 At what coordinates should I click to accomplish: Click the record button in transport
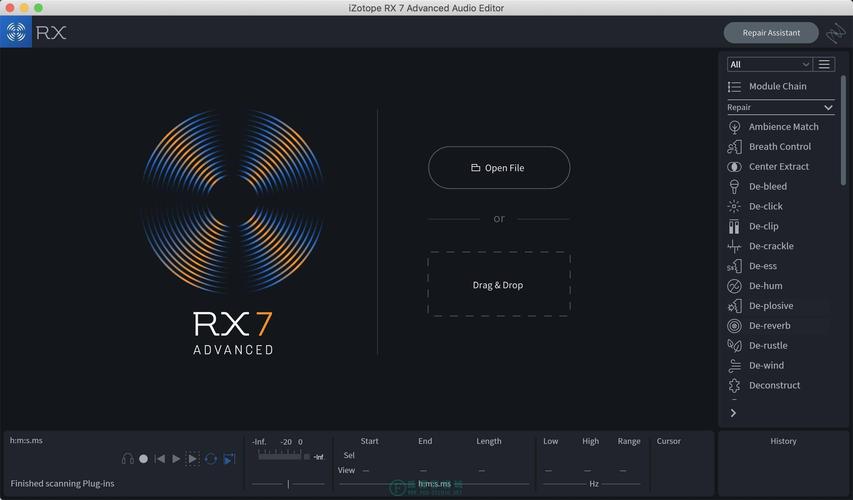tap(143, 459)
